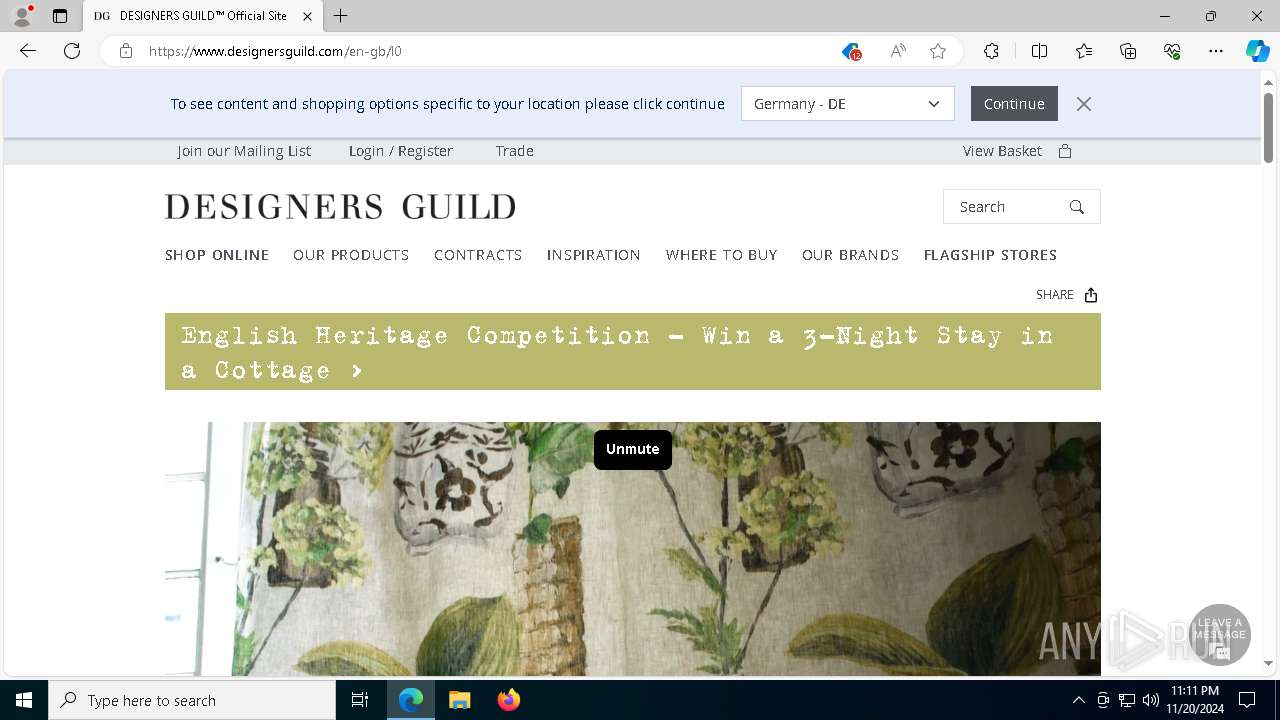
Task: Open a new tab with plus icon
Action: coord(341,16)
